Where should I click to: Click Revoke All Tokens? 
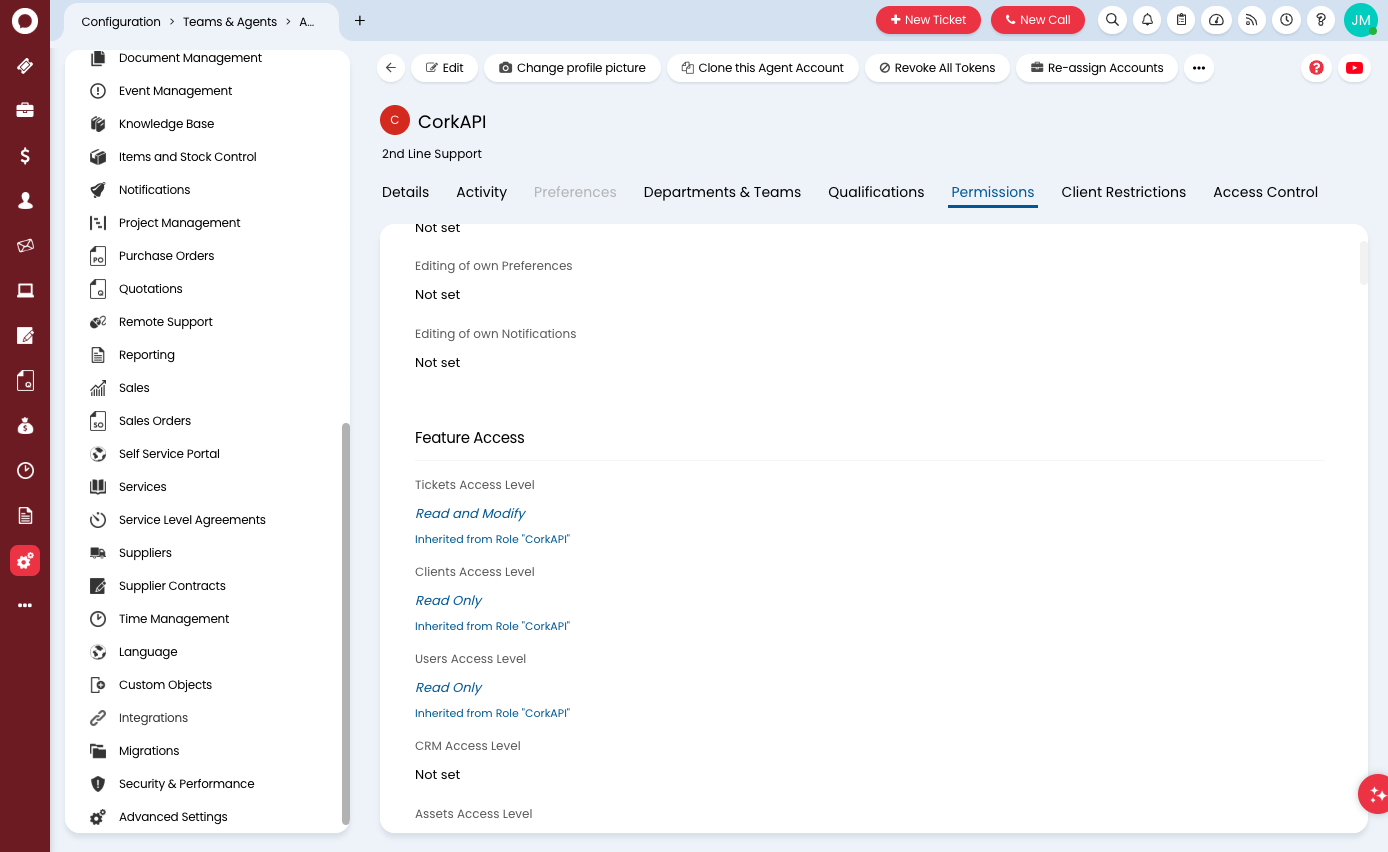(937, 68)
